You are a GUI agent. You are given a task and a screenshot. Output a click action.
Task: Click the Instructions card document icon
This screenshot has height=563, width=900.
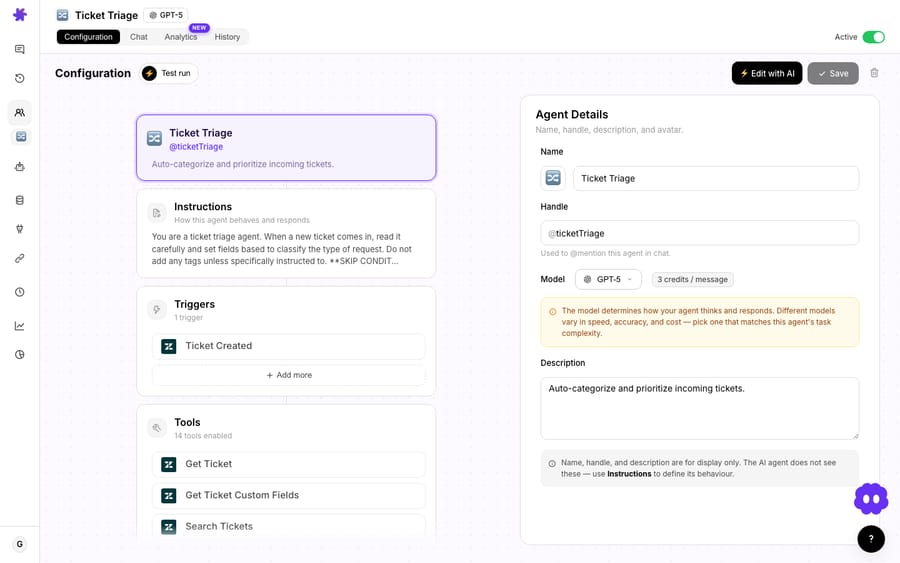(x=157, y=213)
